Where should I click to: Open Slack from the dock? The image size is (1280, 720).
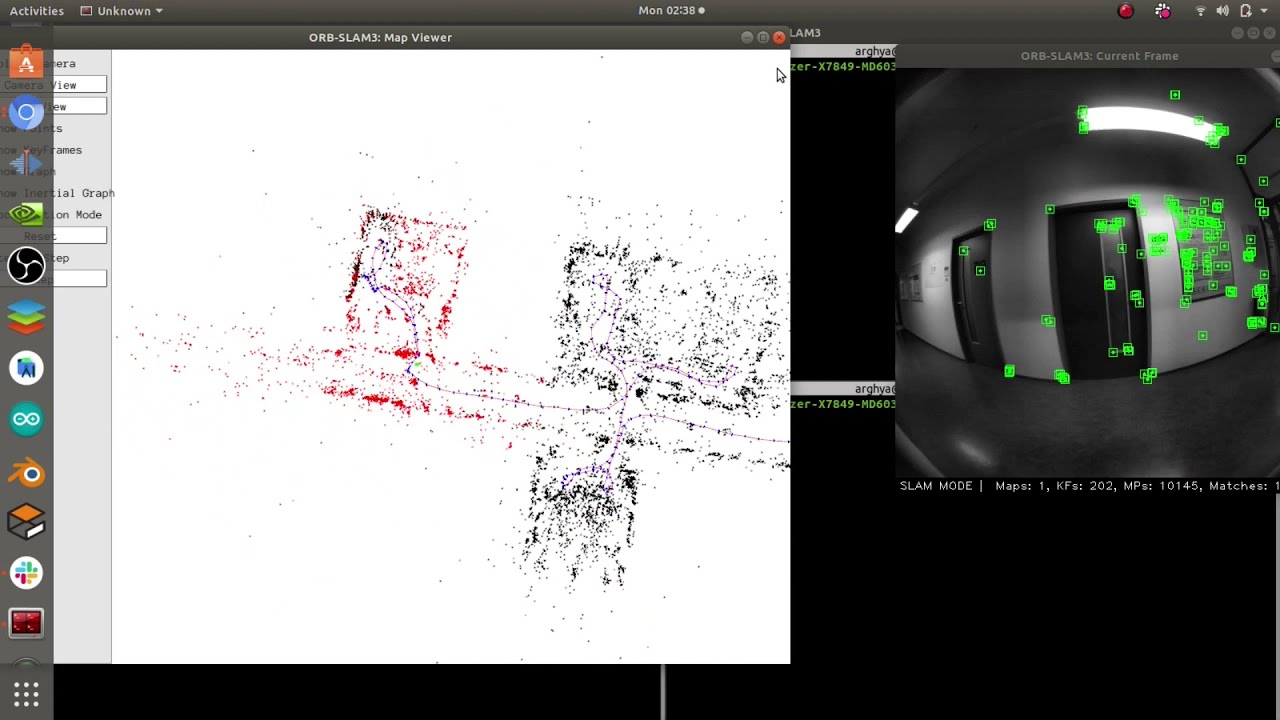tap(26, 573)
